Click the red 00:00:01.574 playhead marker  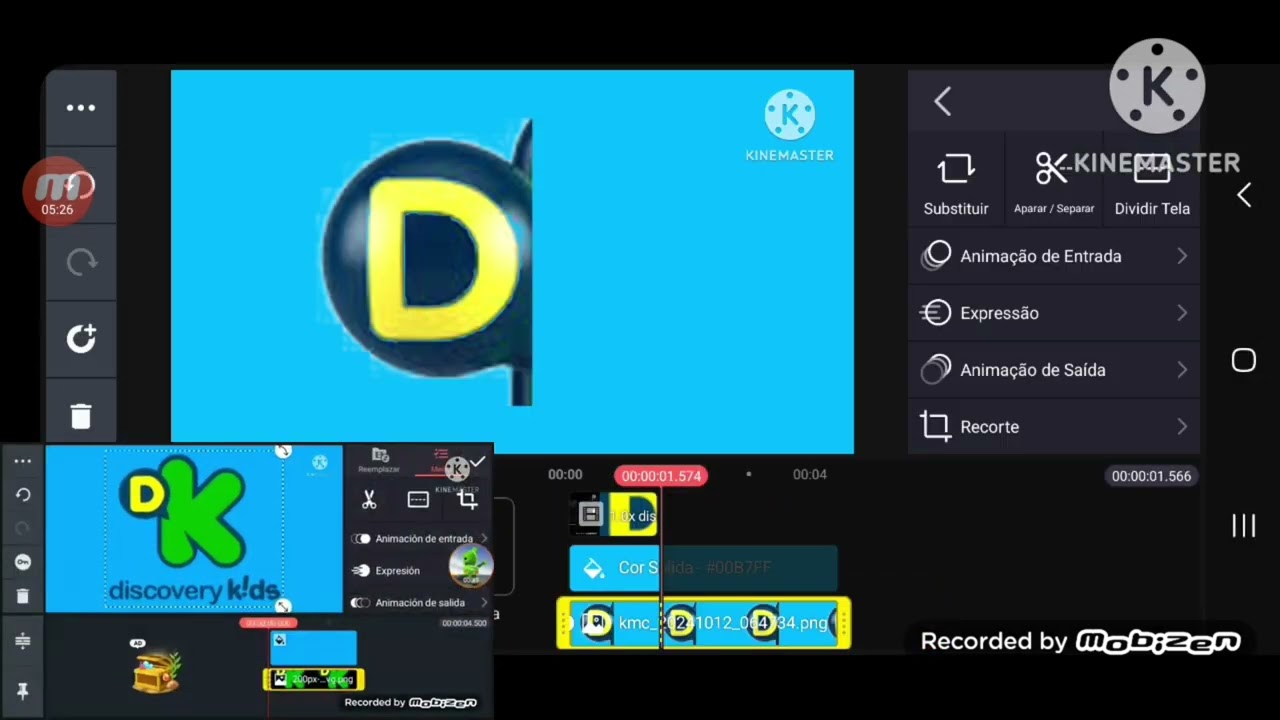pos(661,476)
